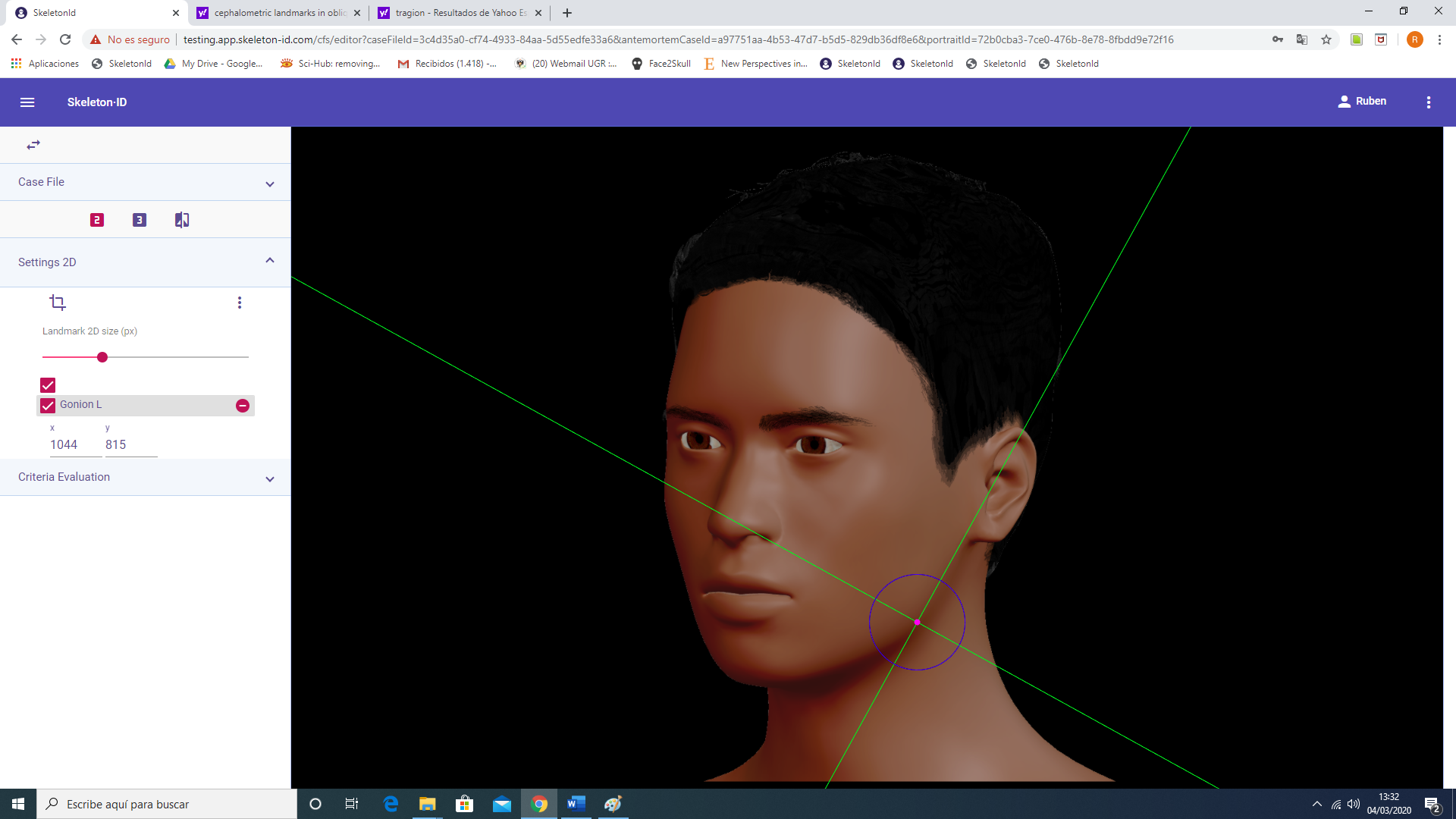Click the swap/mirror axes icon
Screen dimensions: 1456x819
tap(33, 144)
